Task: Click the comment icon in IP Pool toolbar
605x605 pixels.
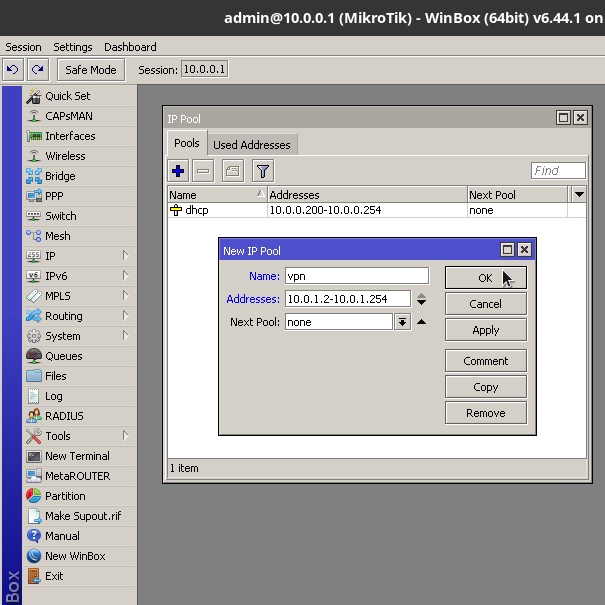Action: tap(233, 171)
